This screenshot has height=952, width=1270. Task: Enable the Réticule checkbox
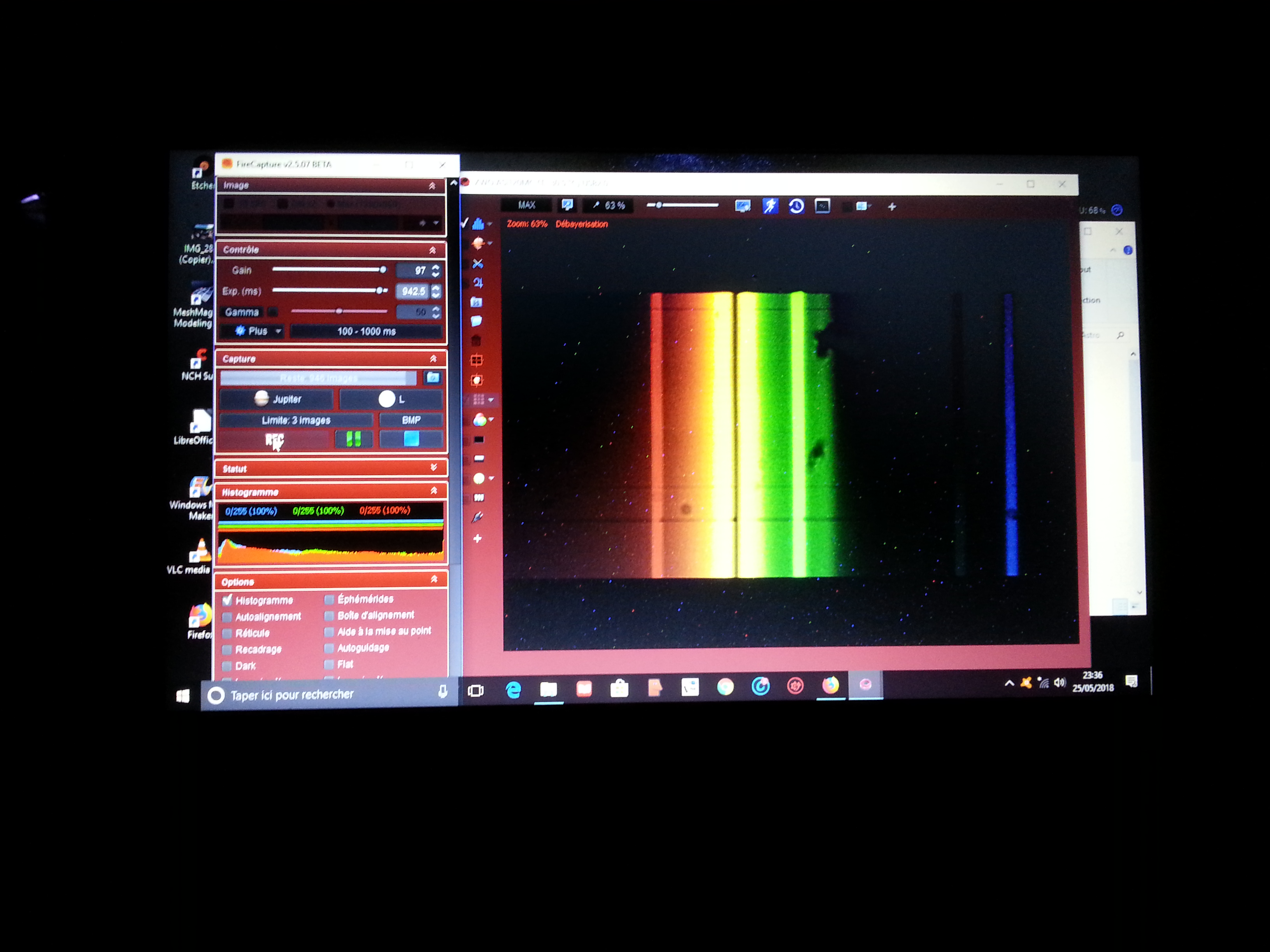coord(227,633)
